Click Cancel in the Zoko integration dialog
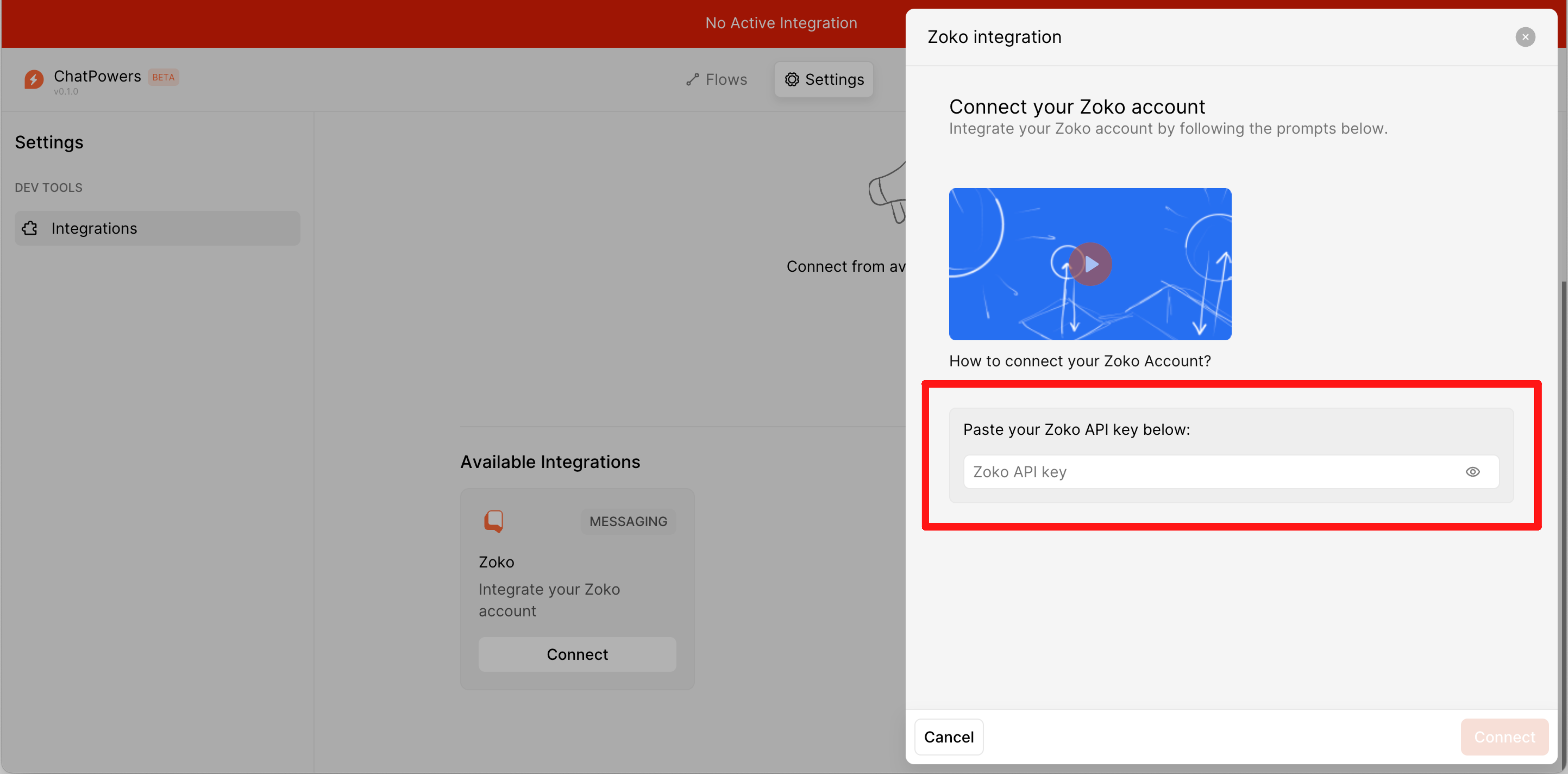The height and width of the screenshot is (774, 1568). [x=948, y=737]
